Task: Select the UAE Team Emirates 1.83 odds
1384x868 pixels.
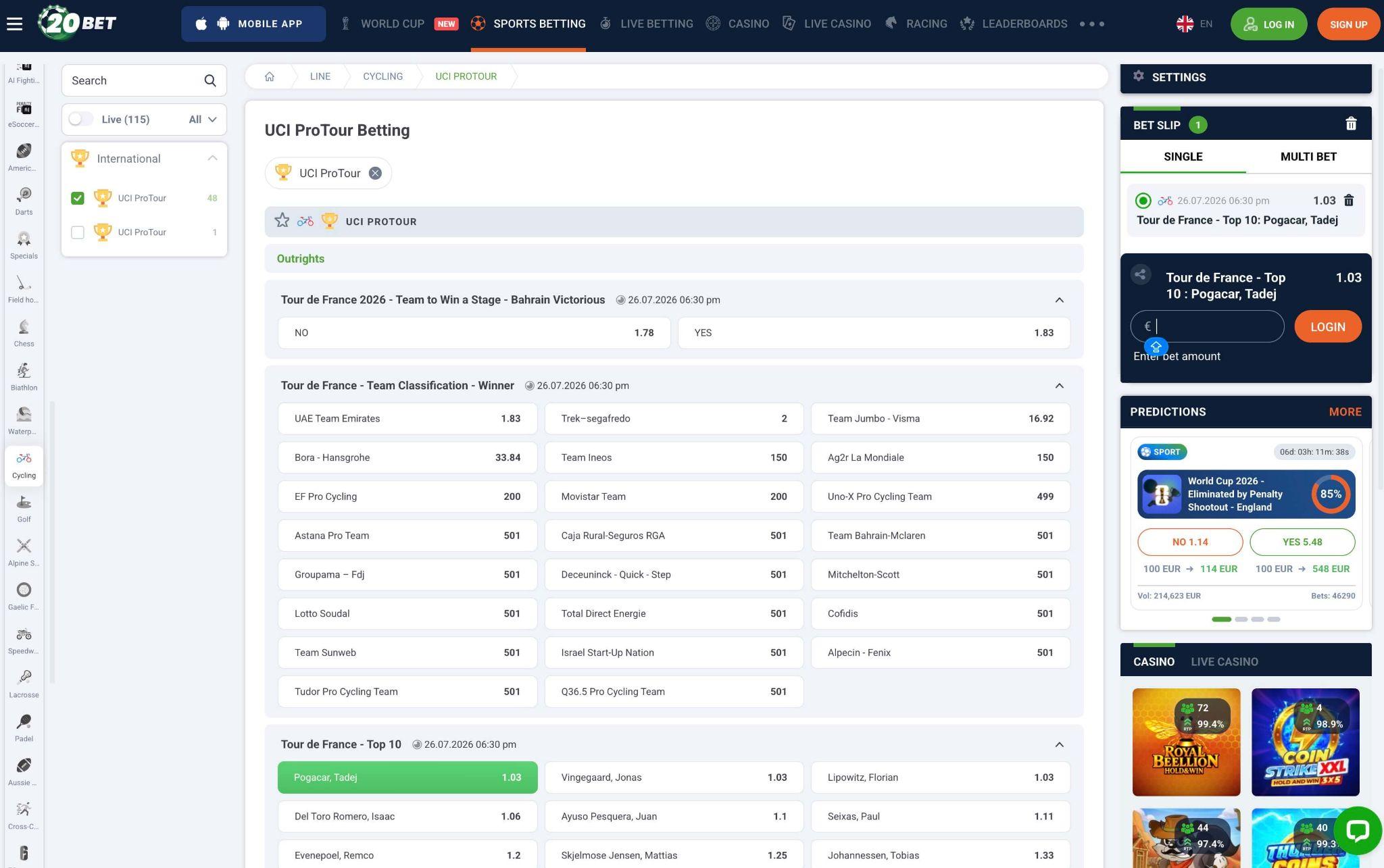Action: 407,419
